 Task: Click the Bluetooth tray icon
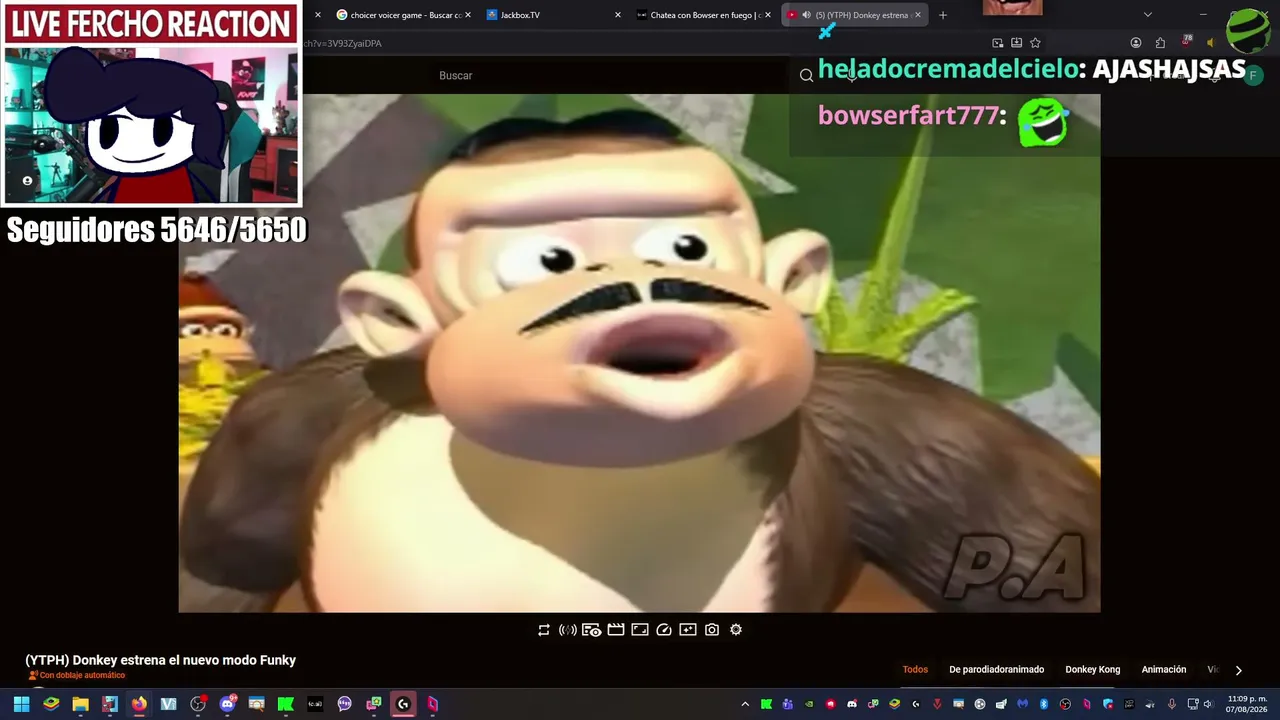tap(1044, 704)
